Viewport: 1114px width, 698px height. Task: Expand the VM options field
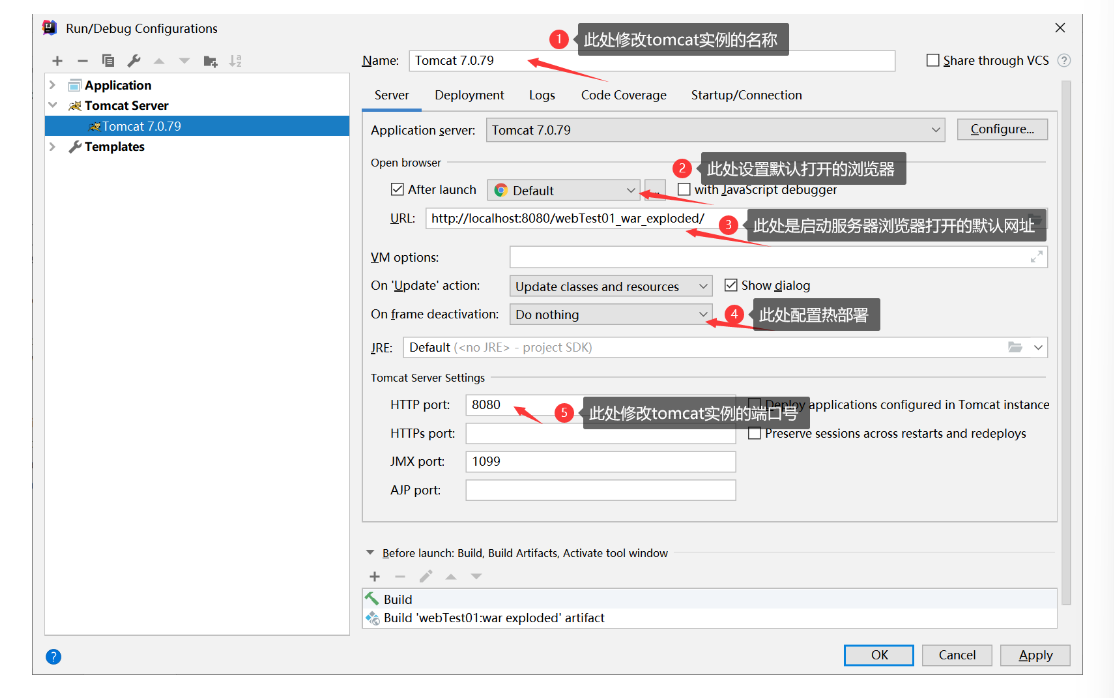click(x=1037, y=257)
